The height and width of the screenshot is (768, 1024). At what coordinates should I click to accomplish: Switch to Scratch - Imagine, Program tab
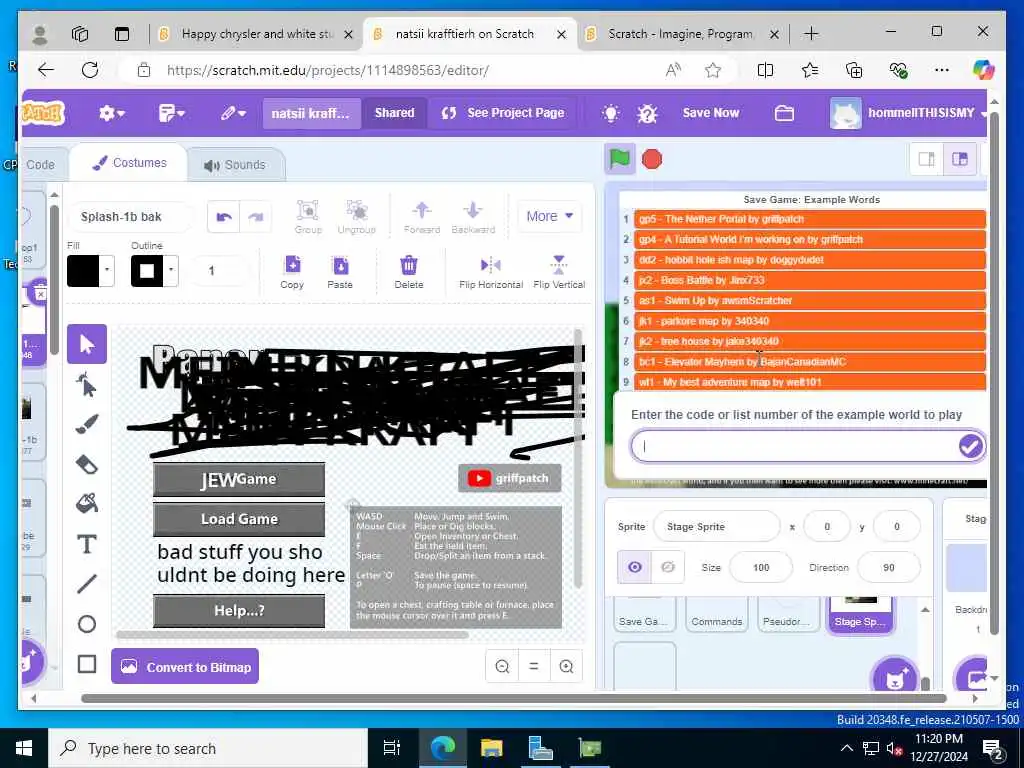(x=682, y=34)
